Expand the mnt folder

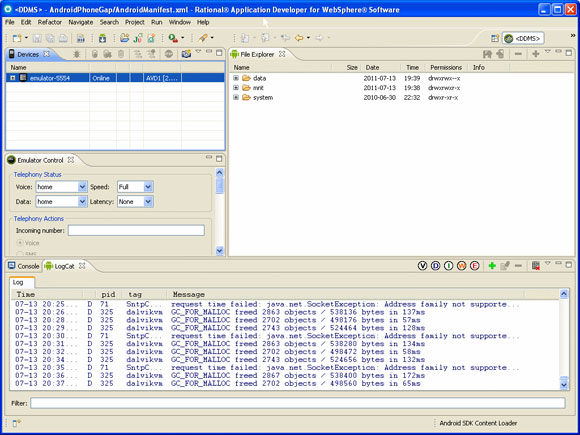236,88
